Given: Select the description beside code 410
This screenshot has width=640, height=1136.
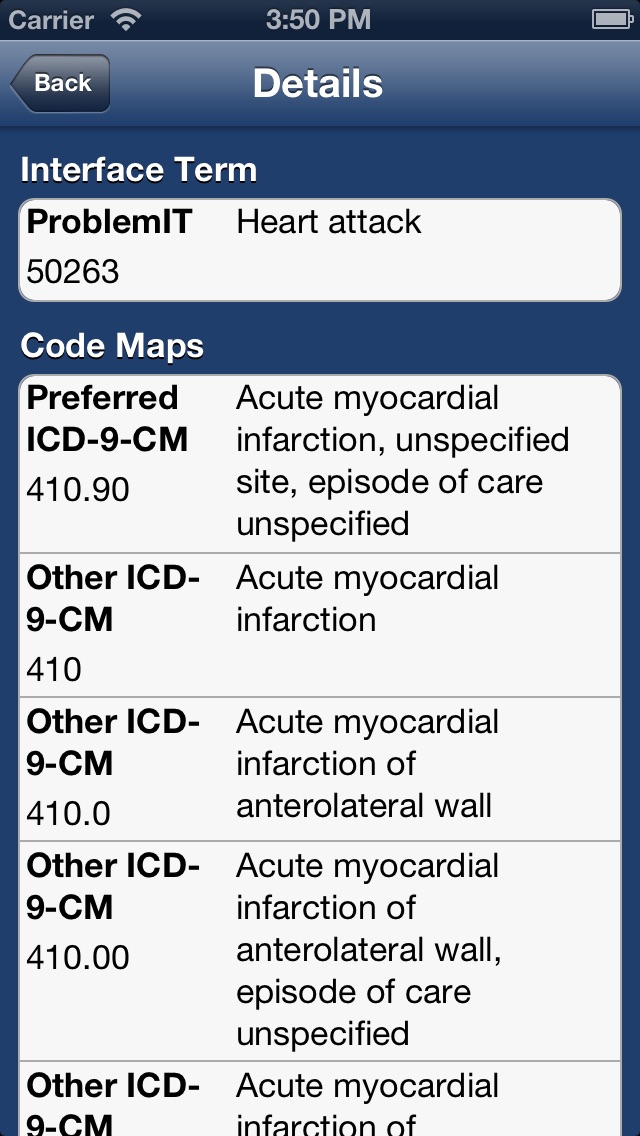Looking at the screenshot, I should coord(367,599).
